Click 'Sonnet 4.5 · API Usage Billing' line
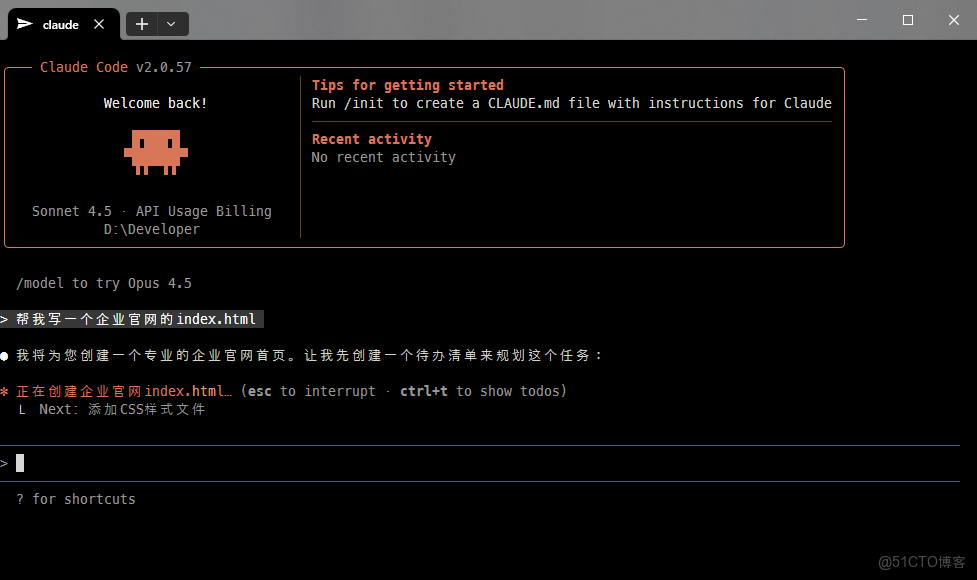This screenshot has height=580, width=977. [152, 211]
